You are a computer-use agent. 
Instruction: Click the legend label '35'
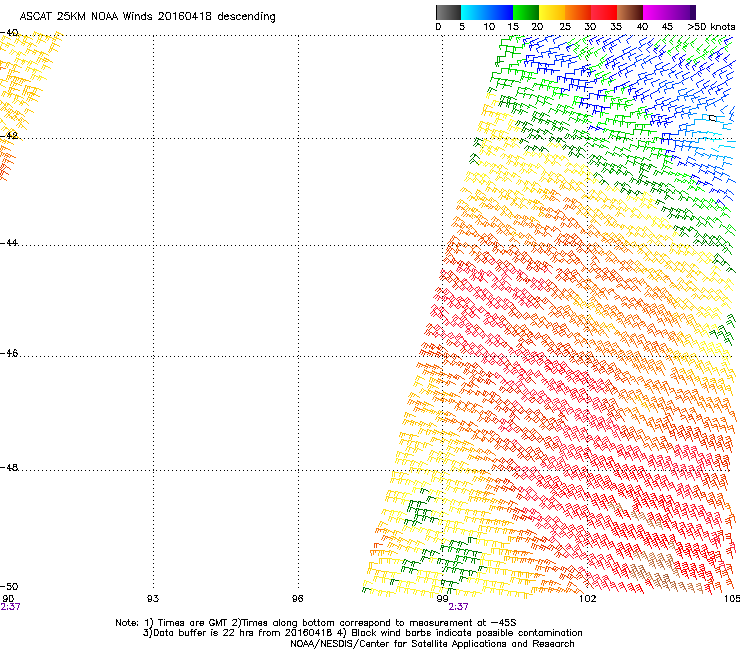[616, 27]
